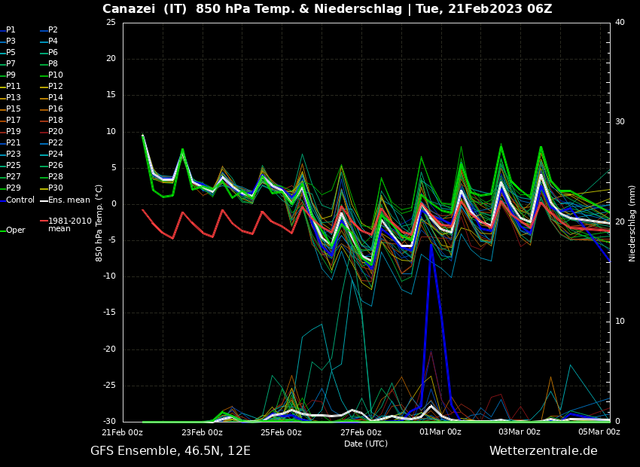The height and width of the screenshot is (467, 640).
Task: Click the '-15' temperature axis tick label
Action: 110,313
